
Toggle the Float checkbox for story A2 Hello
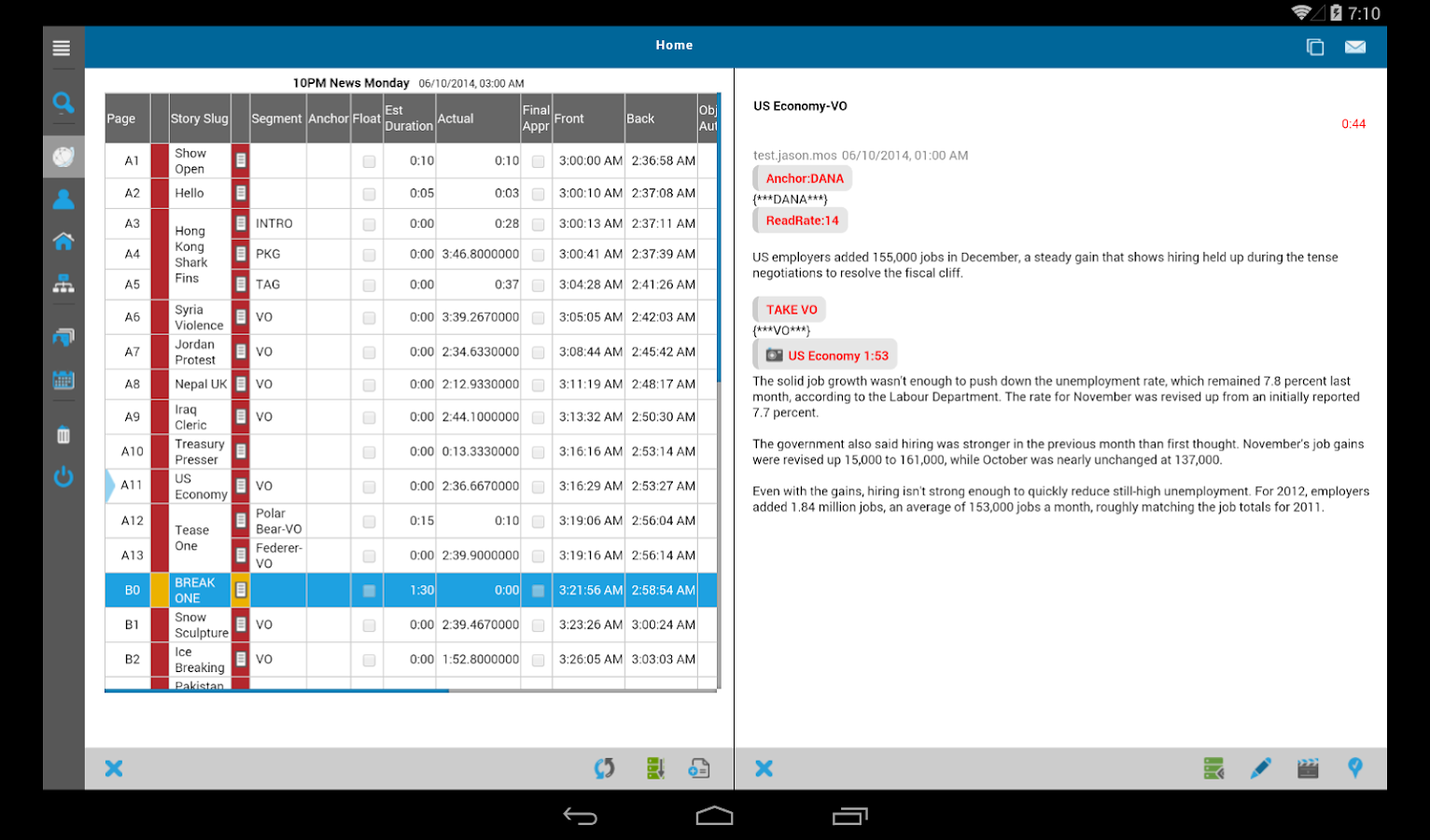[x=368, y=193]
